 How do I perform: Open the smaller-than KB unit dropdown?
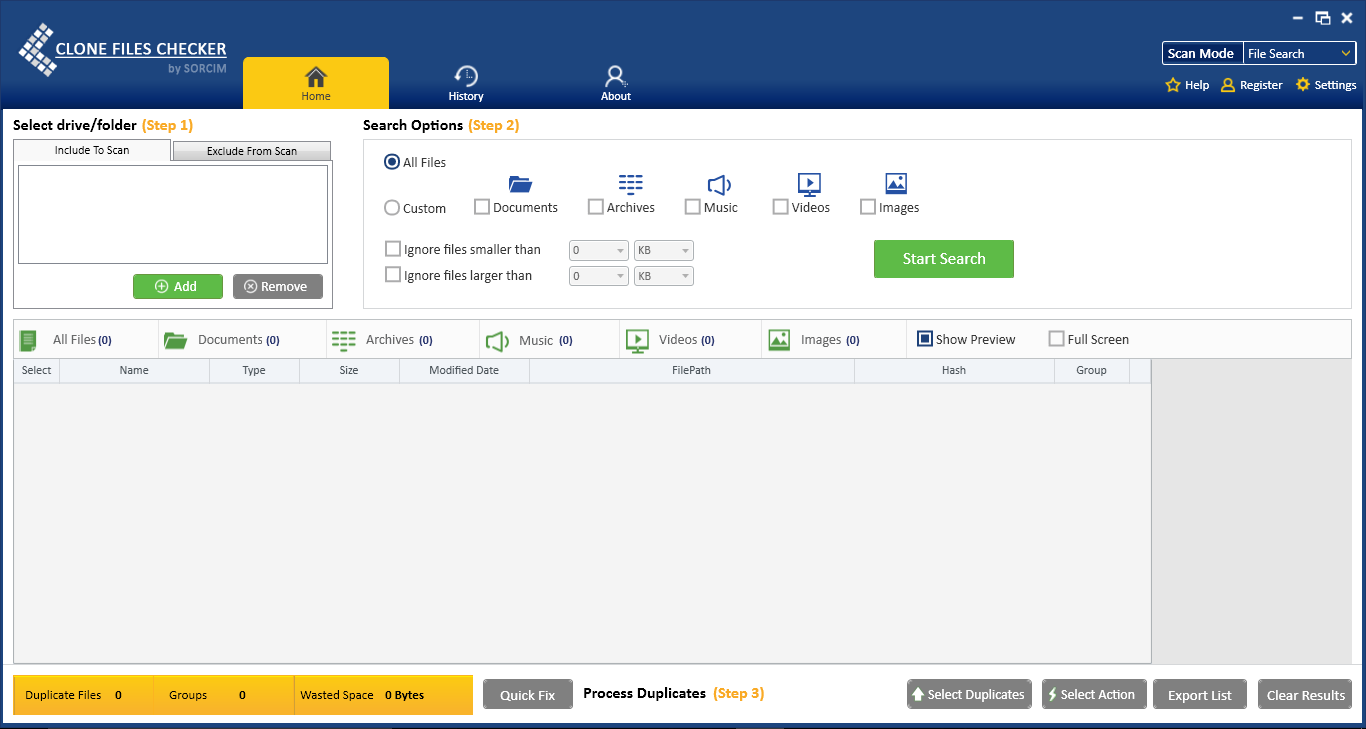(x=664, y=250)
